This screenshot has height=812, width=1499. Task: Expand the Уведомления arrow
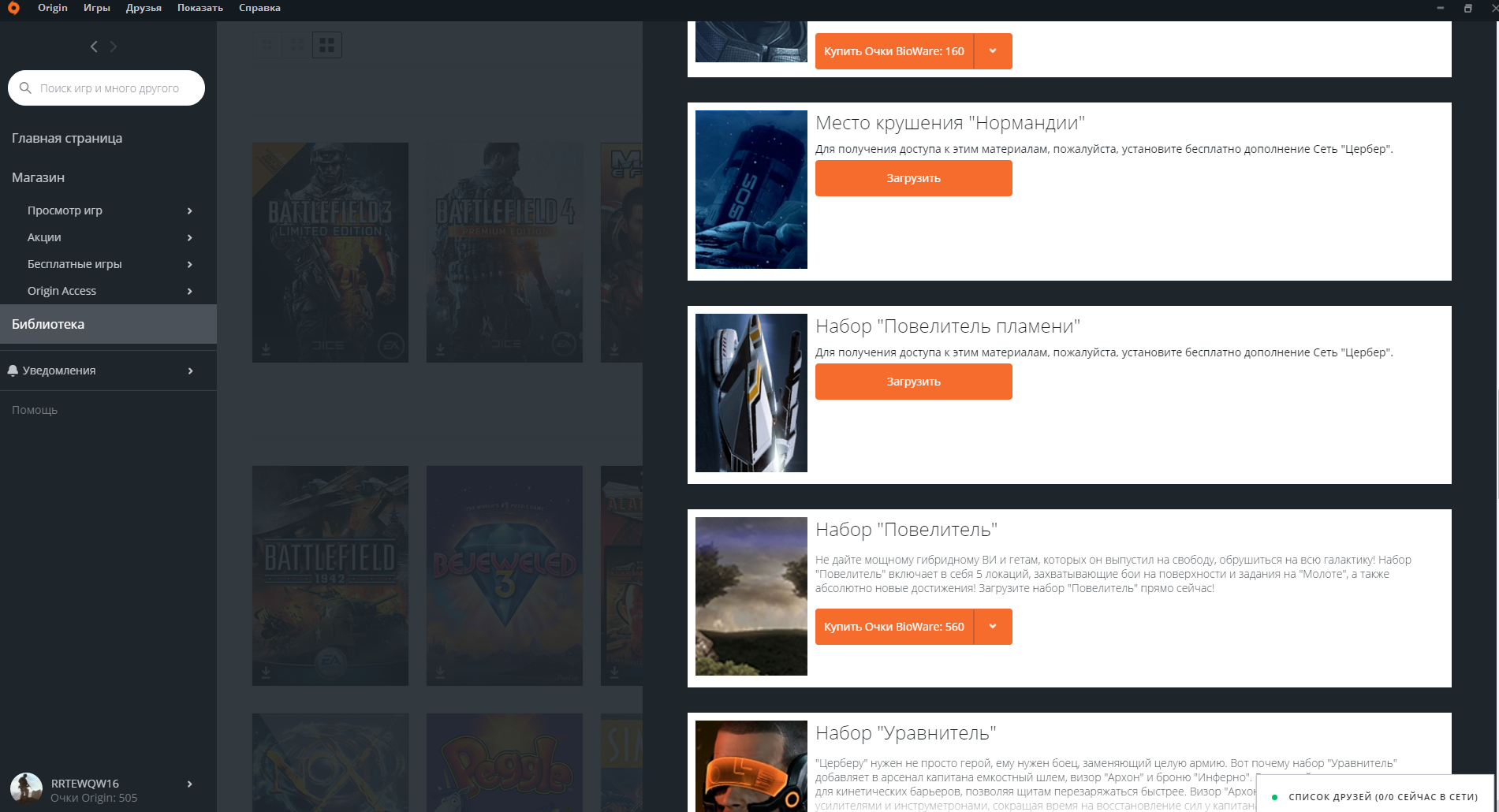[x=190, y=371]
